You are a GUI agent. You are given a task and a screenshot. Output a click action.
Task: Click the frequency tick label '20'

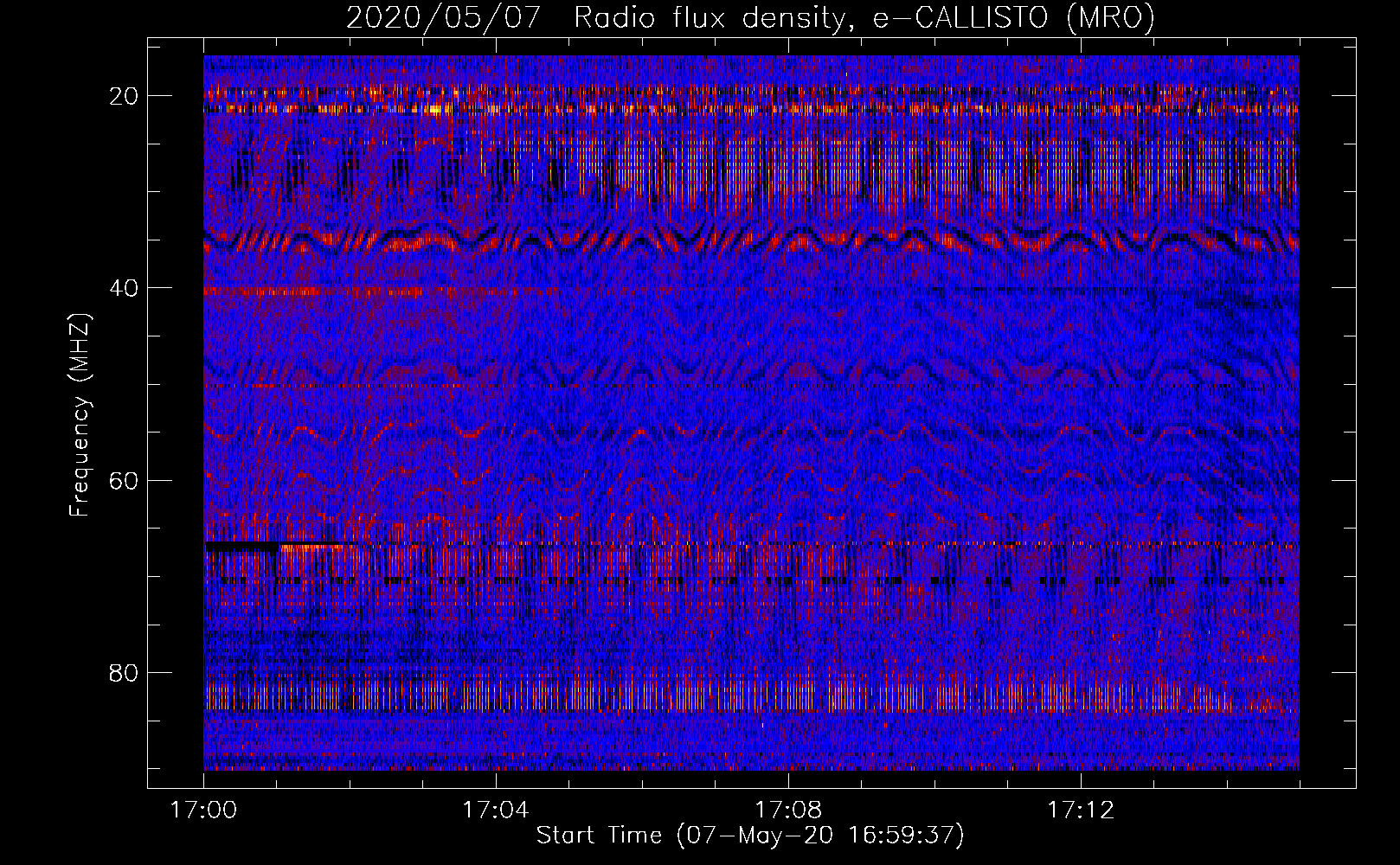[x=124, y=96]
